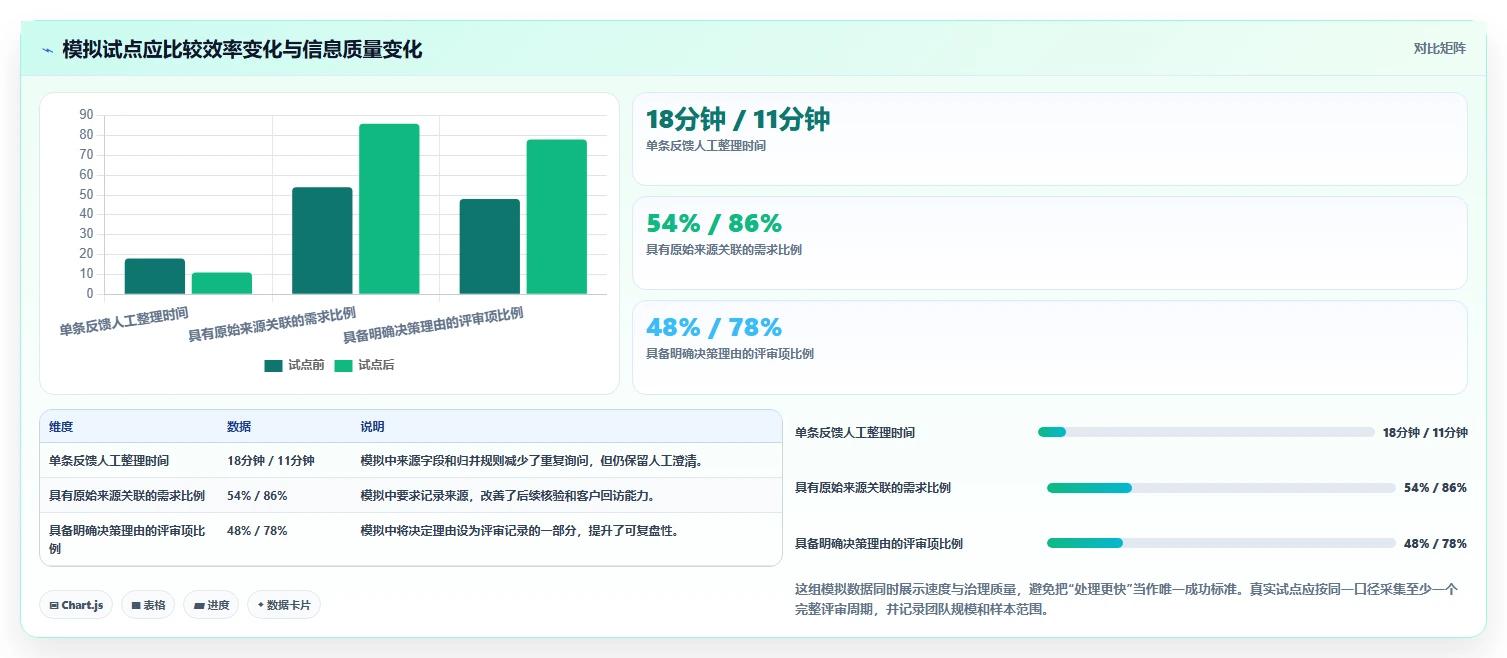The height and width of the screenshot is (658, 1507).
Task: Select the 数据卡片 tag chip
Action: pyautogui.click(x=284, y=605)
